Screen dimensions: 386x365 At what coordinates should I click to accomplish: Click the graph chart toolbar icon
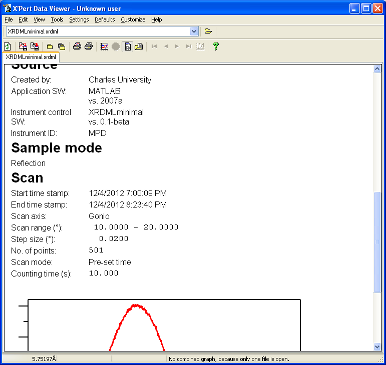104,47
